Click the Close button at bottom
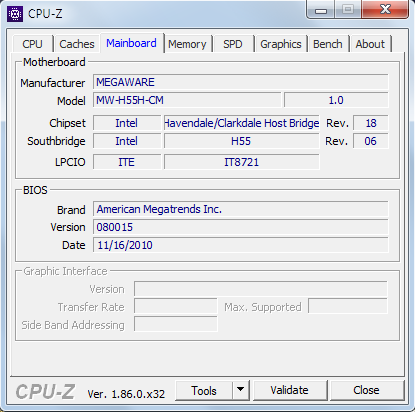This screenshot has height=412, width=415. [366, 390]
